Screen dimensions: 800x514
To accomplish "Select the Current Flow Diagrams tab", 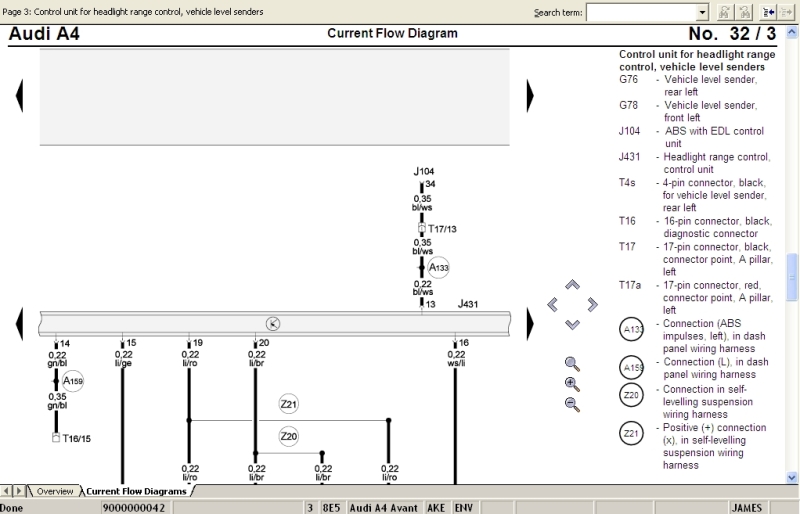I will click(137, 491).
